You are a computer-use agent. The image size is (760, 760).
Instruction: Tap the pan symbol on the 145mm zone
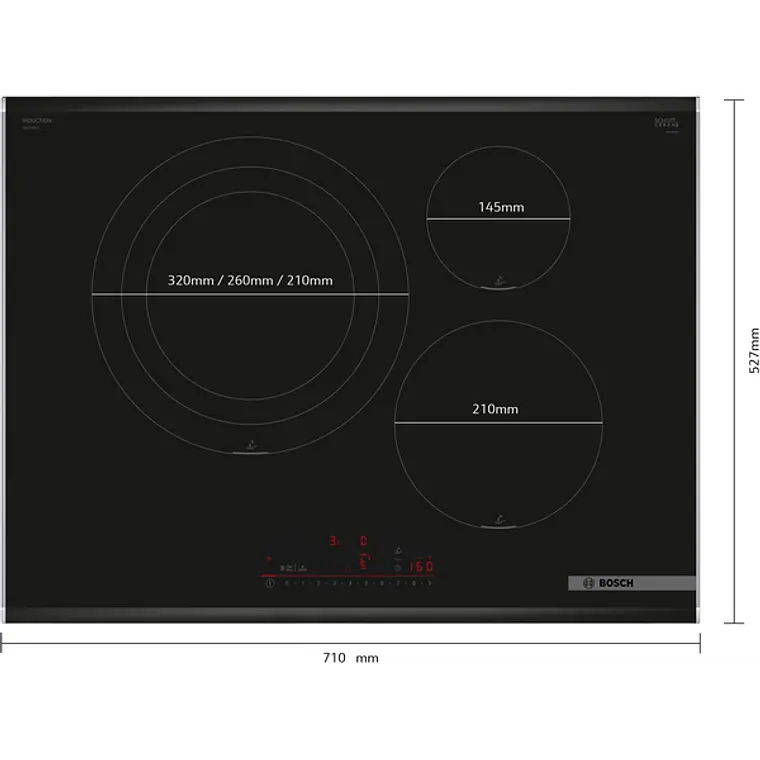[500, 281]
